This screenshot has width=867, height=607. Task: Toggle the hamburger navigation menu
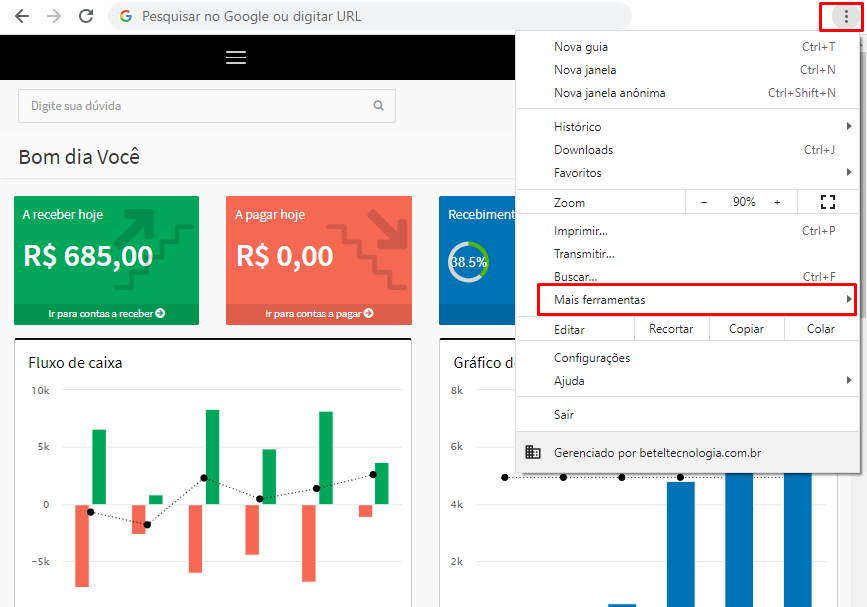pos(236,58)
